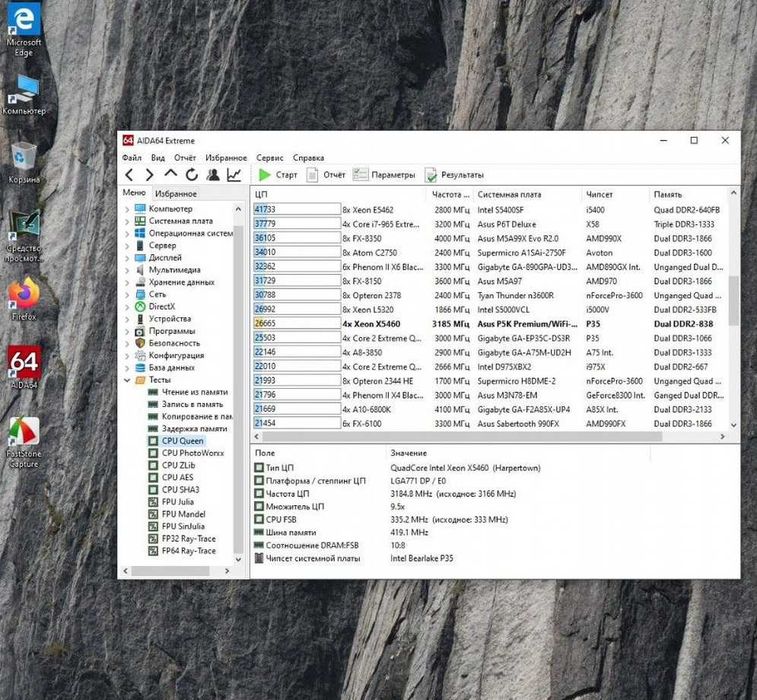Screen dimensions: 757x700
Task: Sort by ЦП column header
Action: (x=339, y=195)
